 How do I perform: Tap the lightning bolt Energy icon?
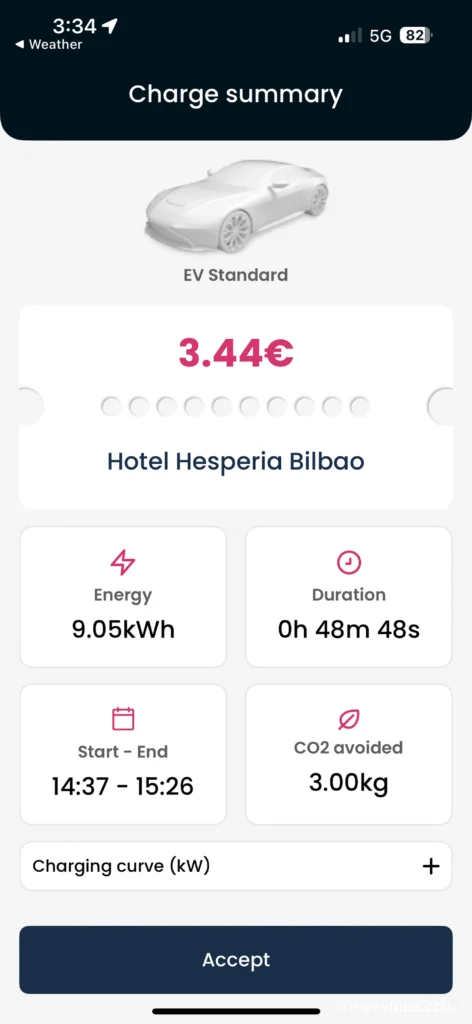(x=123, y=562)
